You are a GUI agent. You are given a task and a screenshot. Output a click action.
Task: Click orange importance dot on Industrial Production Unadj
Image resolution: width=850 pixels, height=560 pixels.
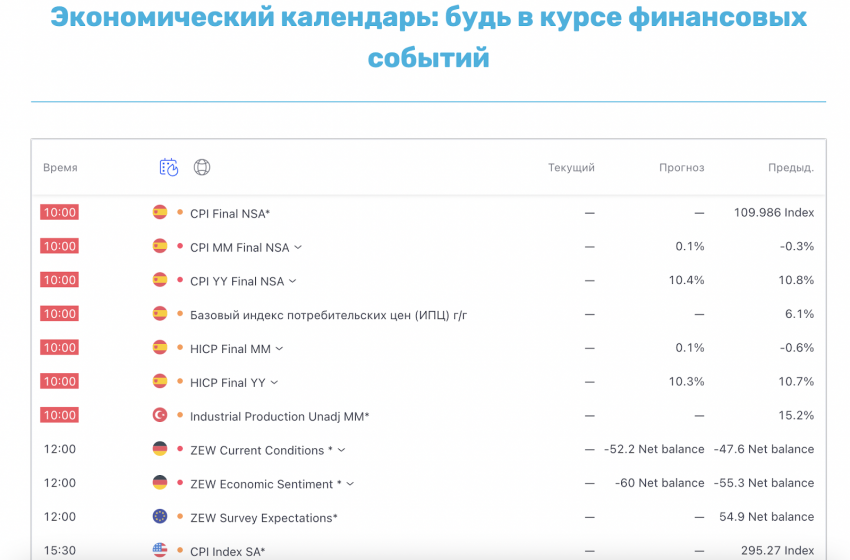(180, 415)
